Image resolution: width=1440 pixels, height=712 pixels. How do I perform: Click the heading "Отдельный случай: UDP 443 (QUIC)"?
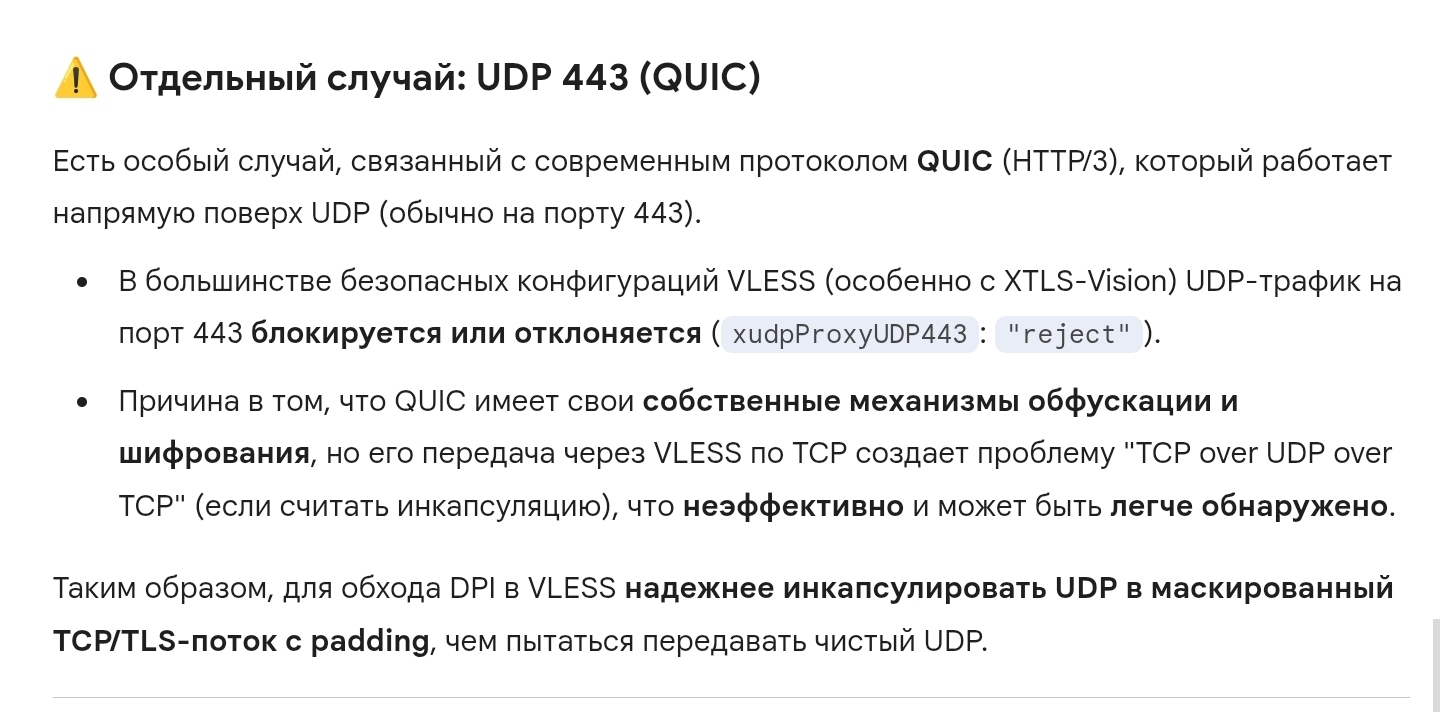pyautogui.click(x=434, y=77)
